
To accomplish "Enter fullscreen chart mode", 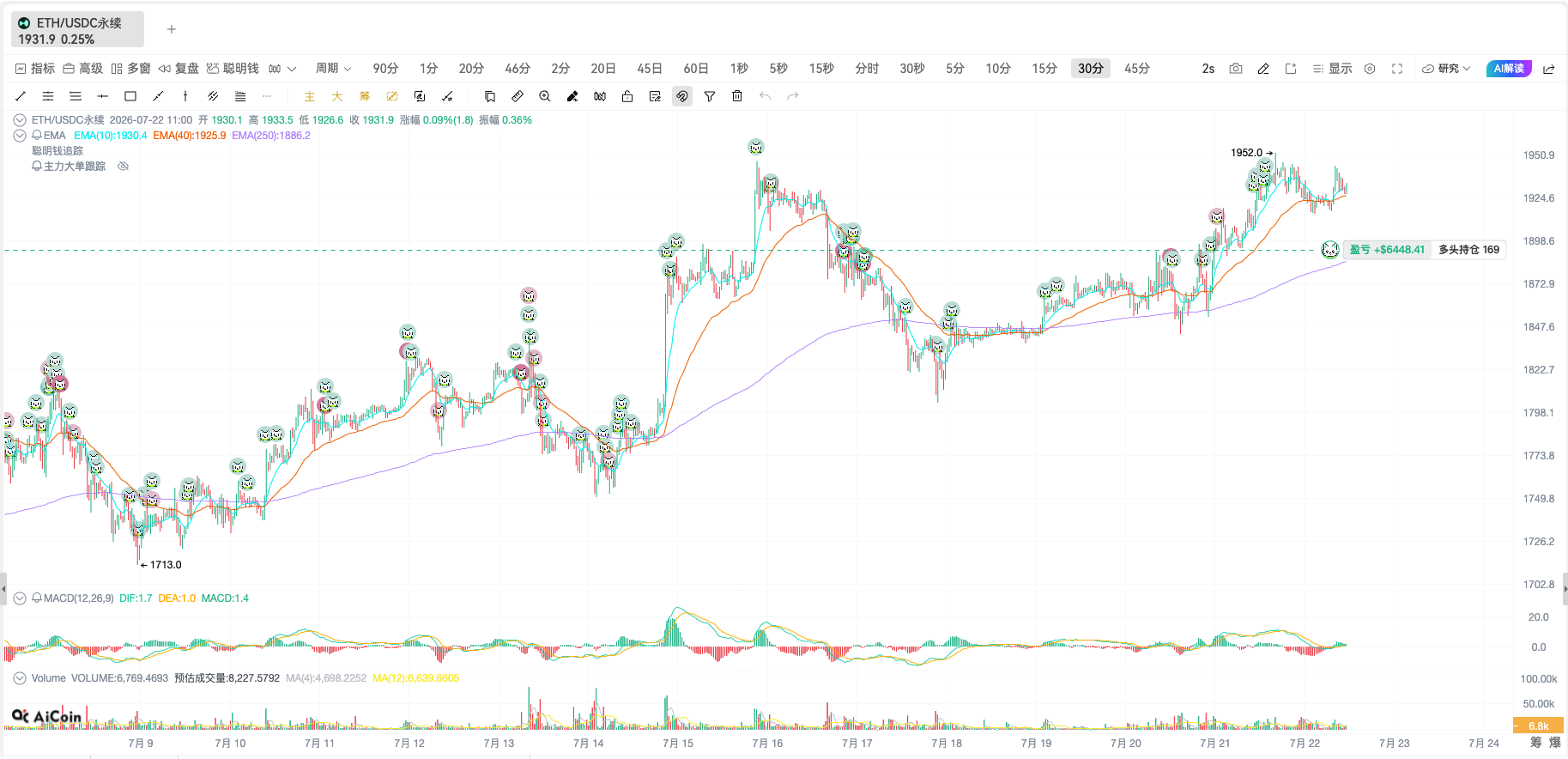I will point(1397,69).
